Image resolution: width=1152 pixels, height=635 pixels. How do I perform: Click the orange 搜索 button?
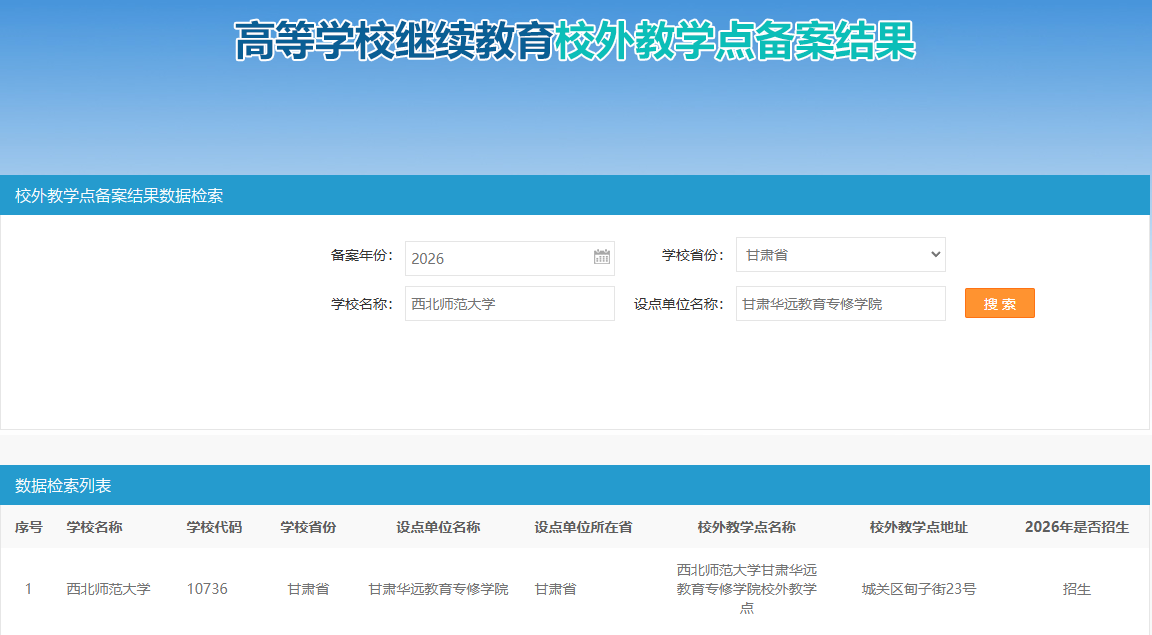[999, 304]
